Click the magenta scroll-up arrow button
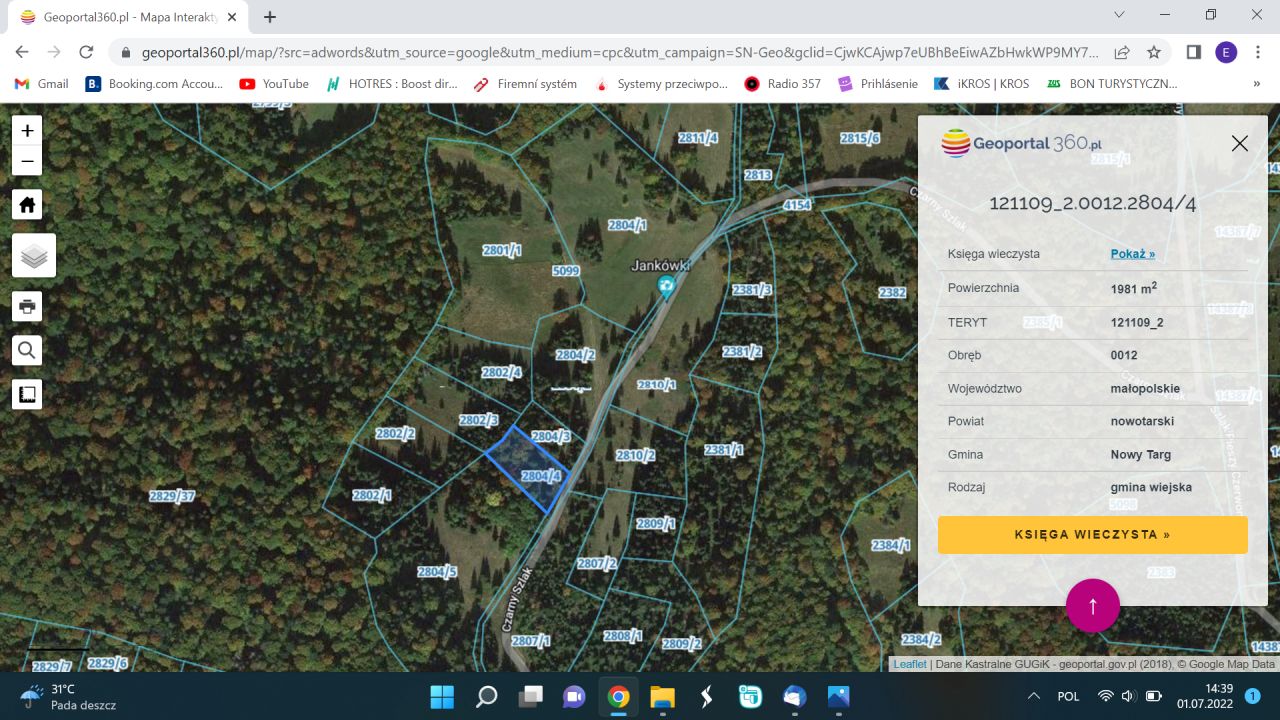 tap(1093, 605)
